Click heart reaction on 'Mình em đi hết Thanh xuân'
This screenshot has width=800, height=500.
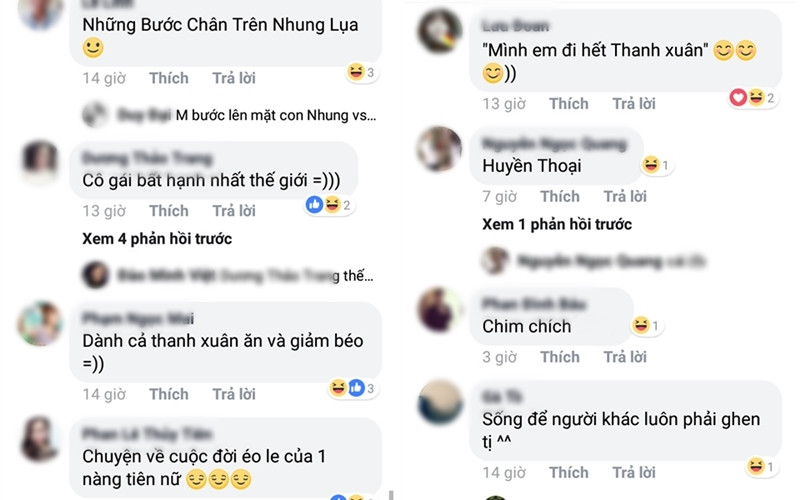pos(738,97)
